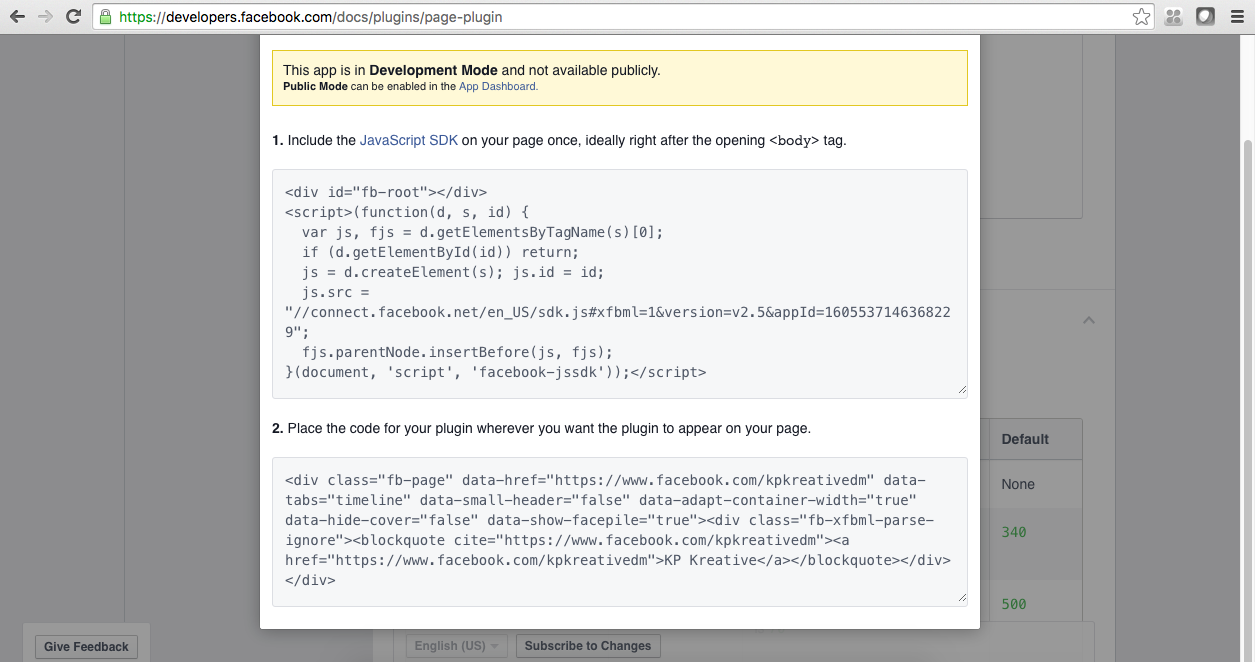Screen dimensions: 1255x662
Task: Click inside the fb-page plugin code box
Action: 620,531
